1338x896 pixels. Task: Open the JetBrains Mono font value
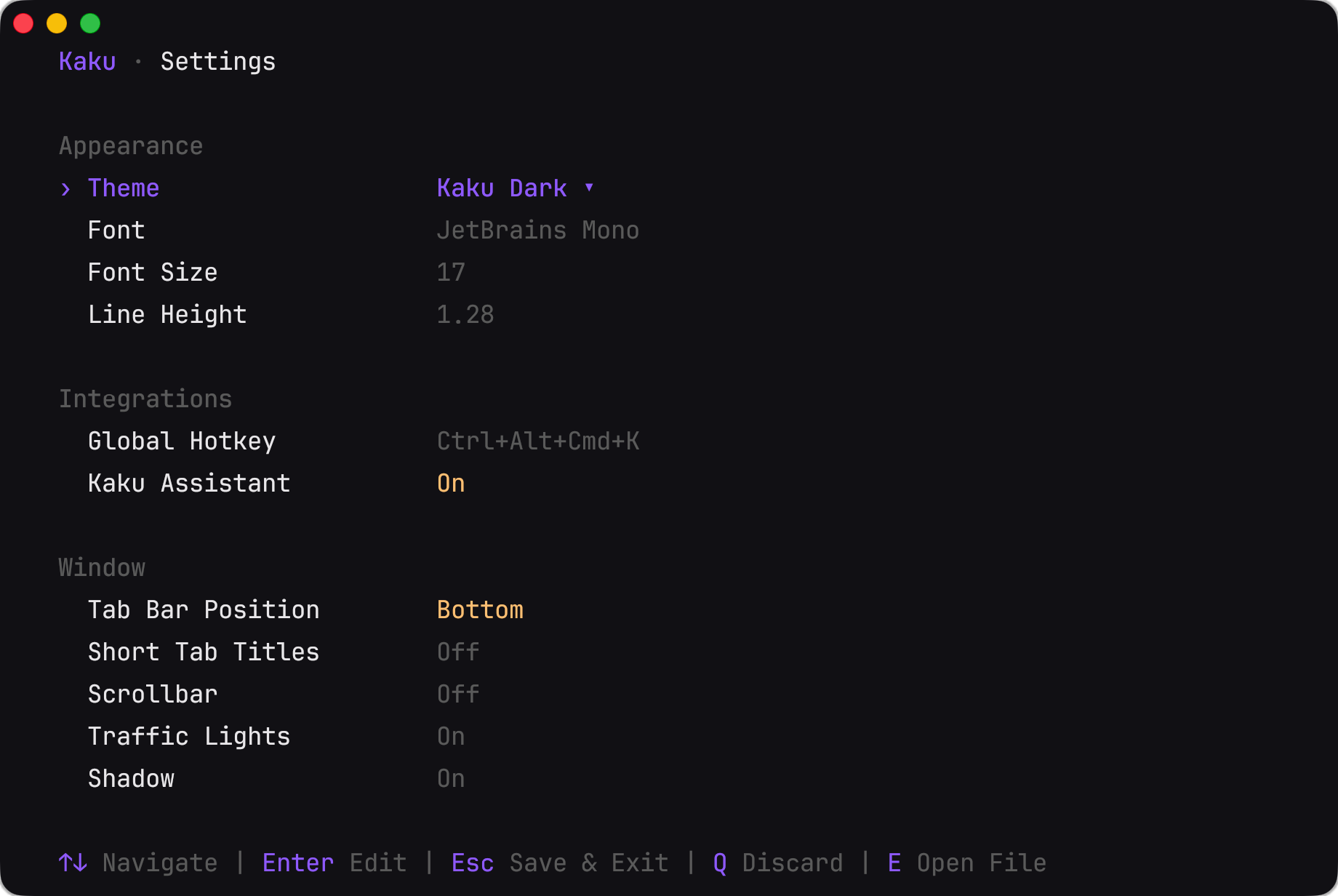(537, 231)
